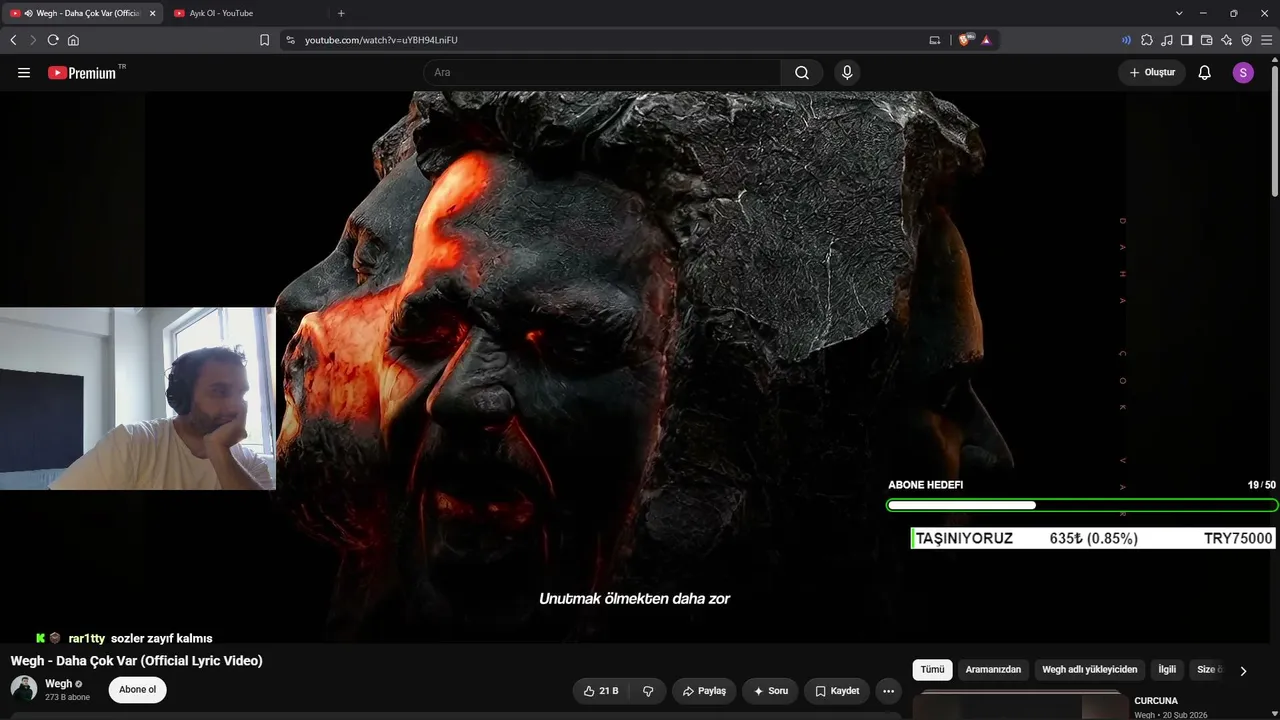Viewport: 1280px width, 720px height.
Task: Dislike the video with thumbs-down
Action: pos(648,691)
